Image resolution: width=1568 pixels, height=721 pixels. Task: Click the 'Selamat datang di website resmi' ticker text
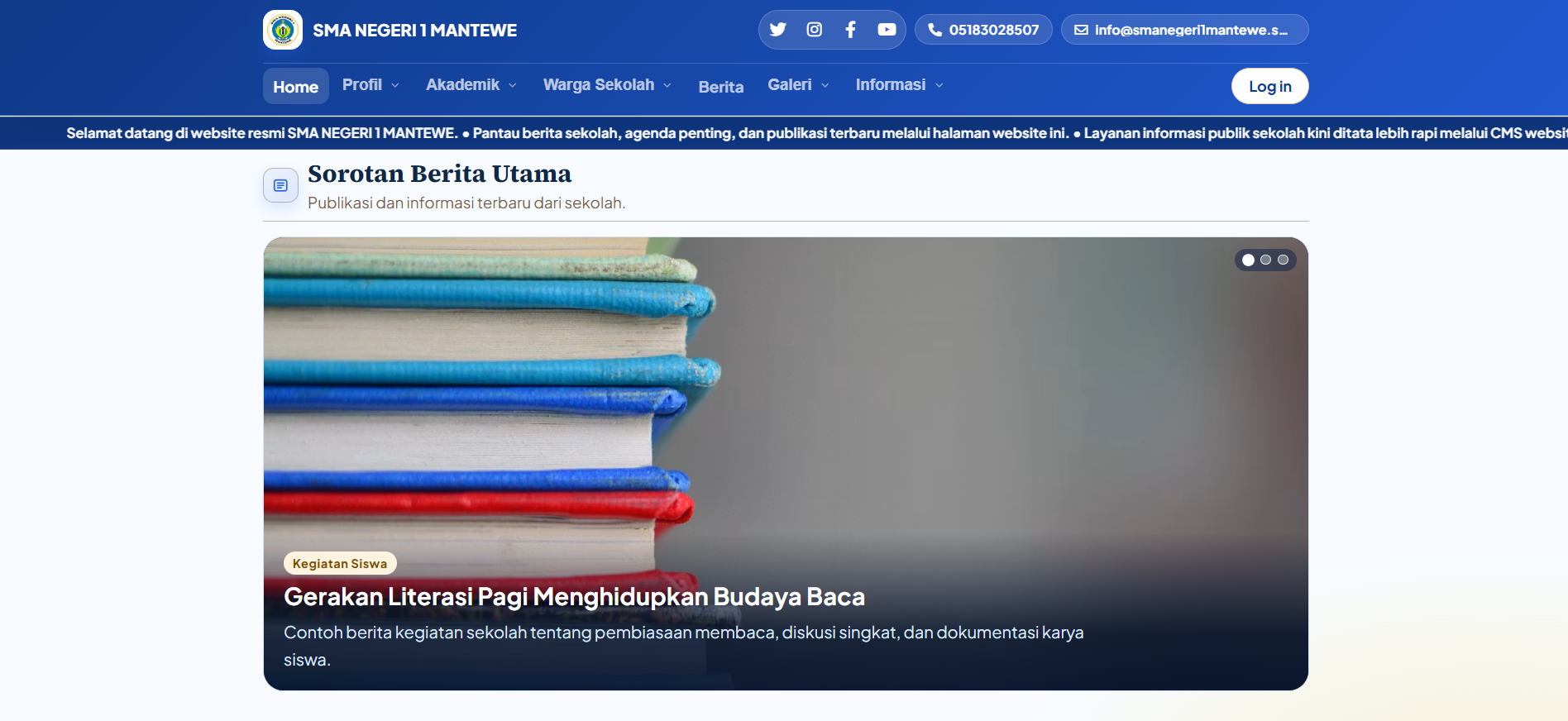coord(262,133)
